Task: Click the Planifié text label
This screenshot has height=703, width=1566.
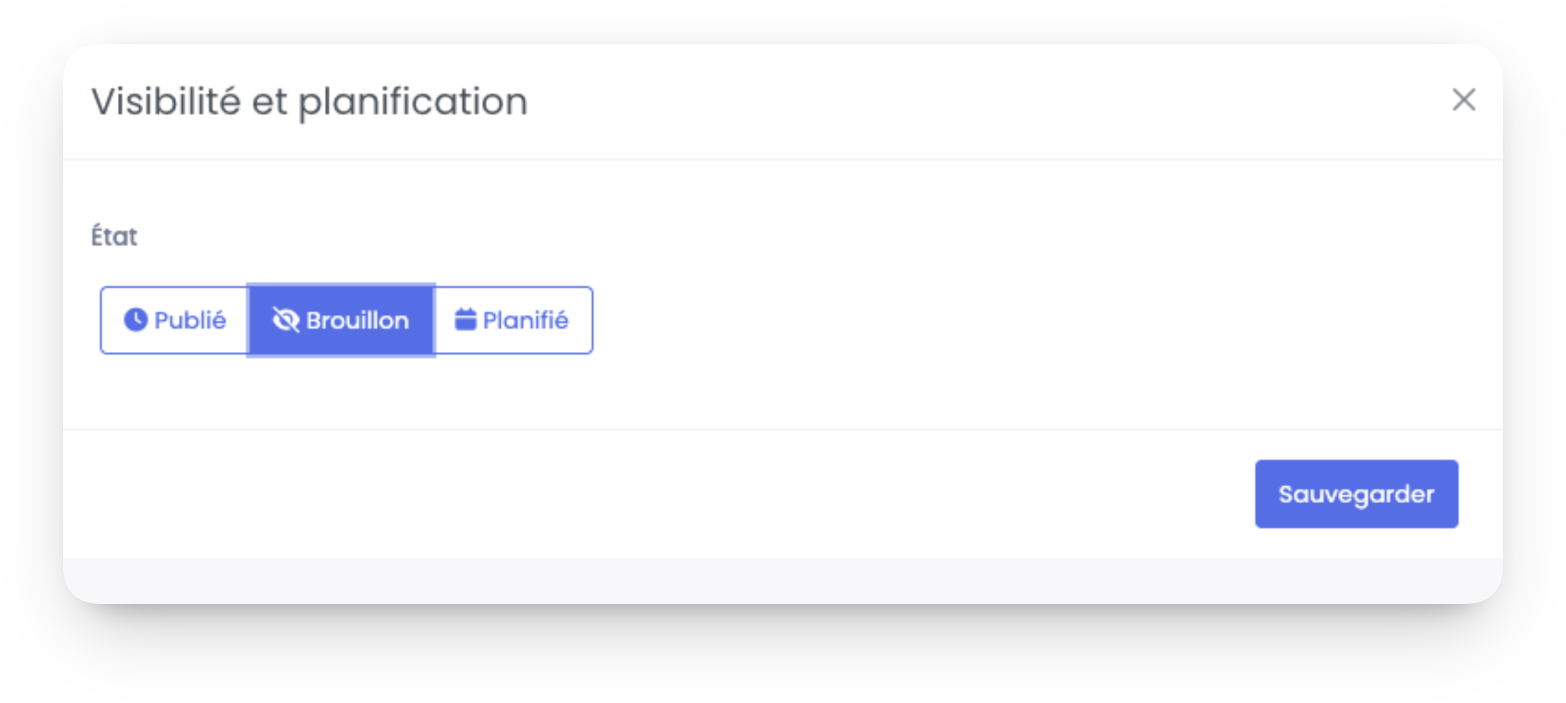Action: 526,320
